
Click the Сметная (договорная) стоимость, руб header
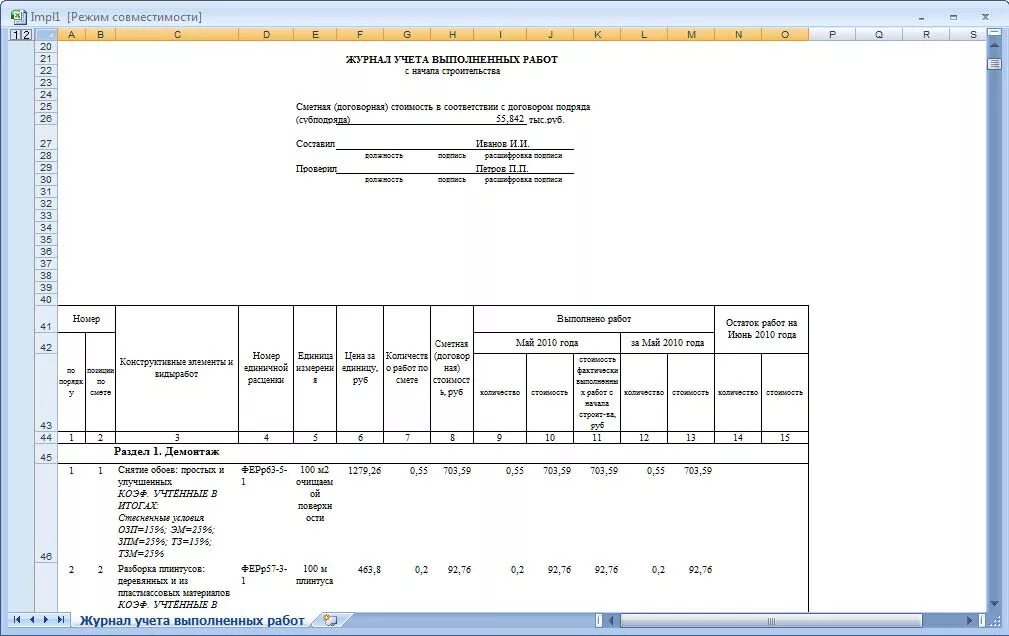tap(452, 368)
